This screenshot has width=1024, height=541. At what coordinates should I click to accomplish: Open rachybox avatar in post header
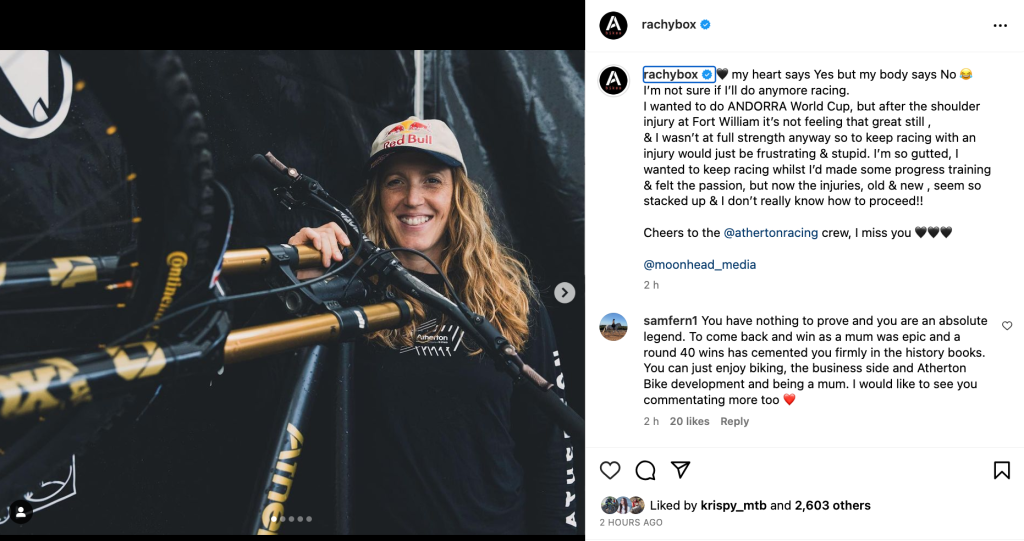[x=613, y=25]
